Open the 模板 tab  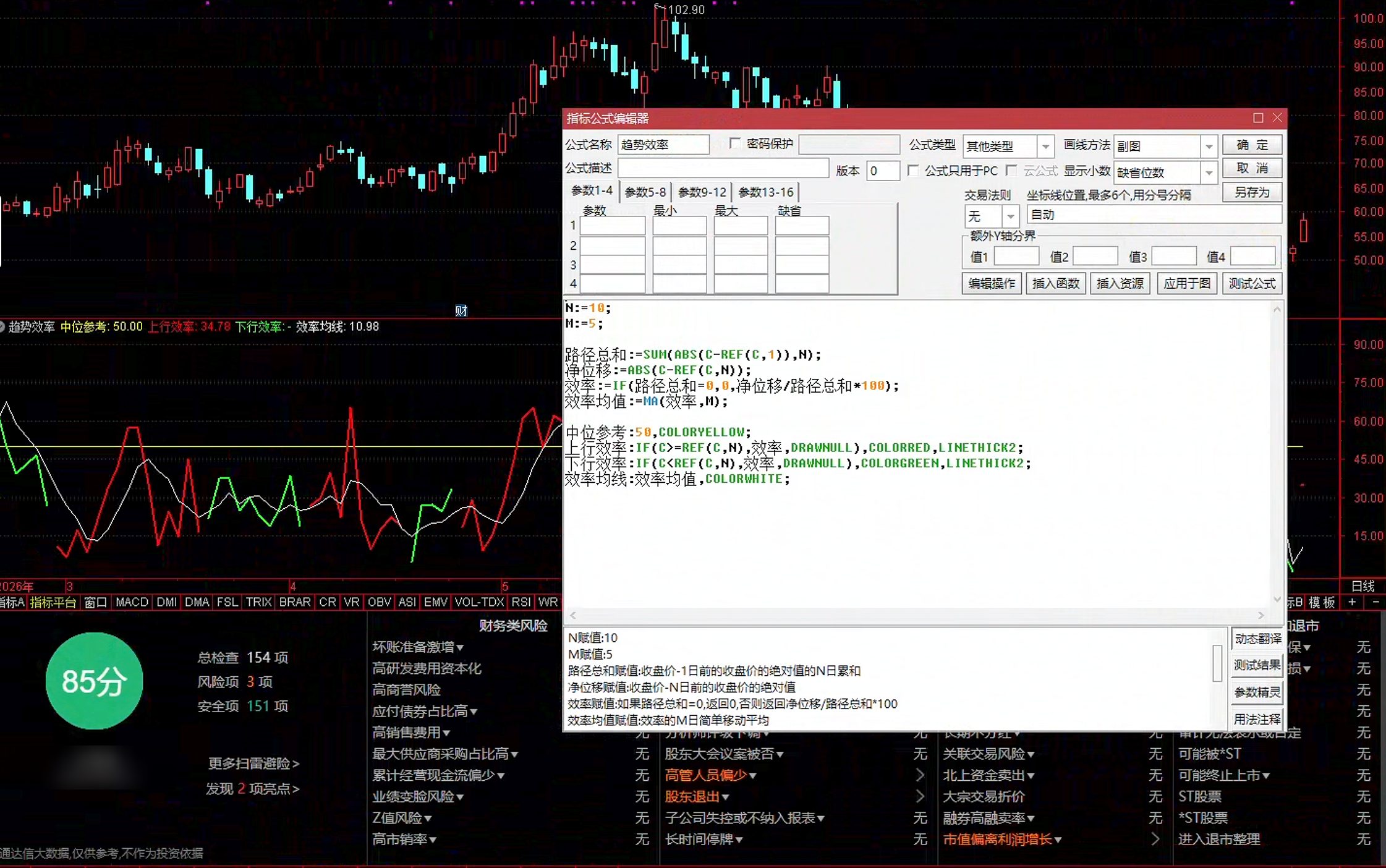click(1322, 602)
